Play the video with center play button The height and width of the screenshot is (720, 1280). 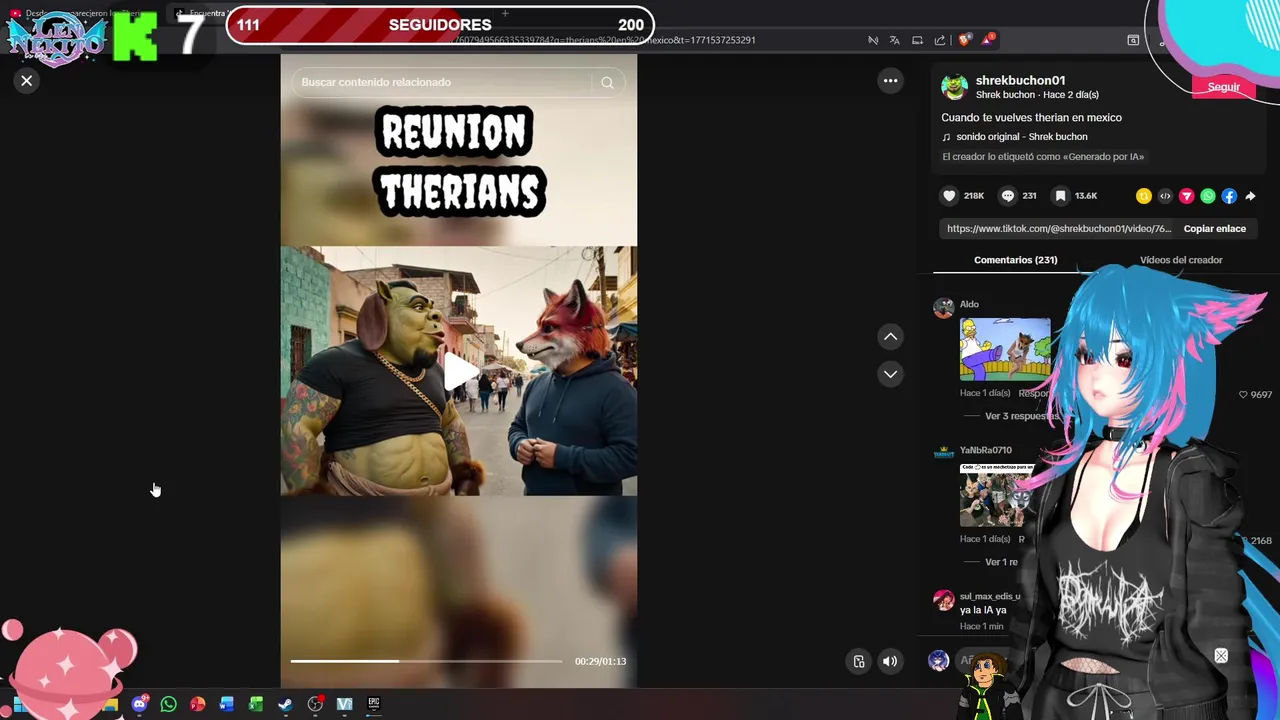460,371
